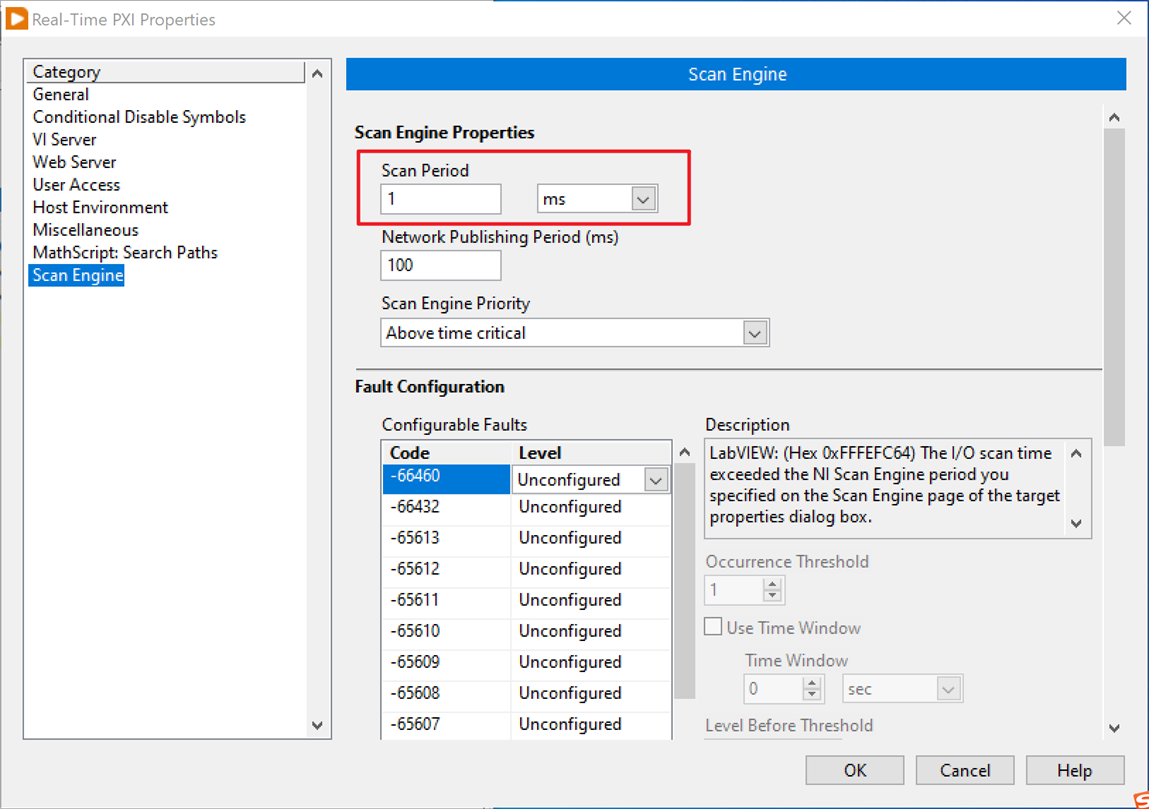Select the User Access category

click(x=76, y=185)
